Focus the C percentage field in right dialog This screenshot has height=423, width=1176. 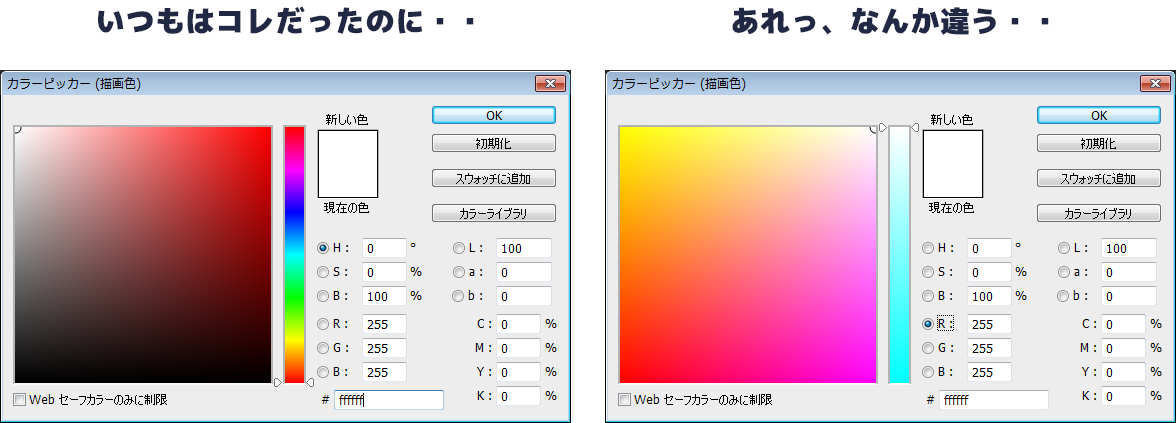pyautogui.click(x=1124, y=324)
